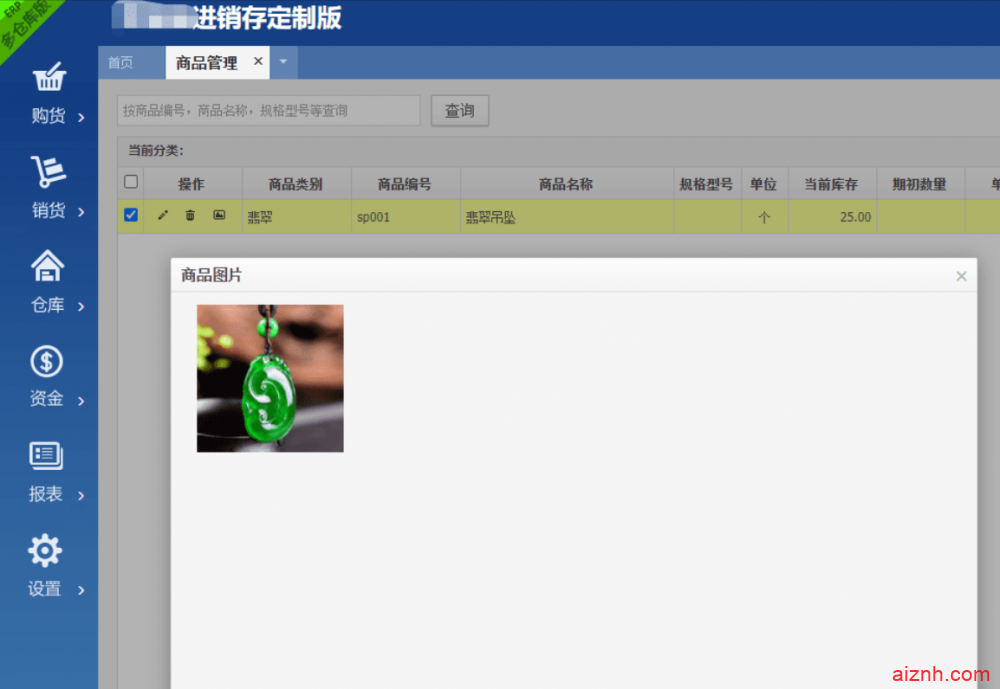1000x689 pixels.
Task: Open the 资金 dollar coin icon
Action: tap(47, 361)
